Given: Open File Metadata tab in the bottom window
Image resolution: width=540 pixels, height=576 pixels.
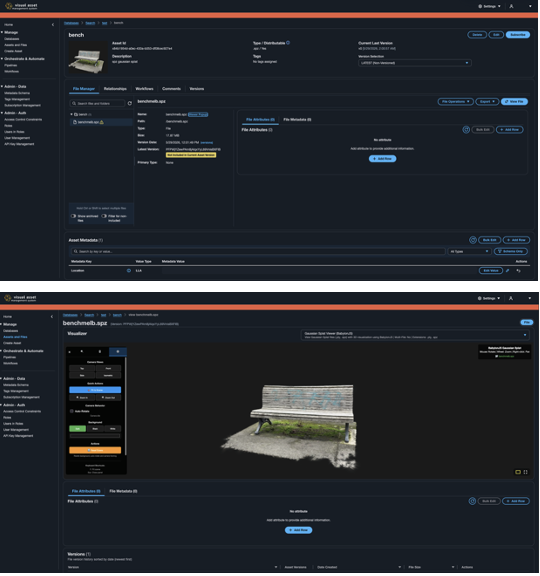Looking at the screenshot, I should point(123,491).
